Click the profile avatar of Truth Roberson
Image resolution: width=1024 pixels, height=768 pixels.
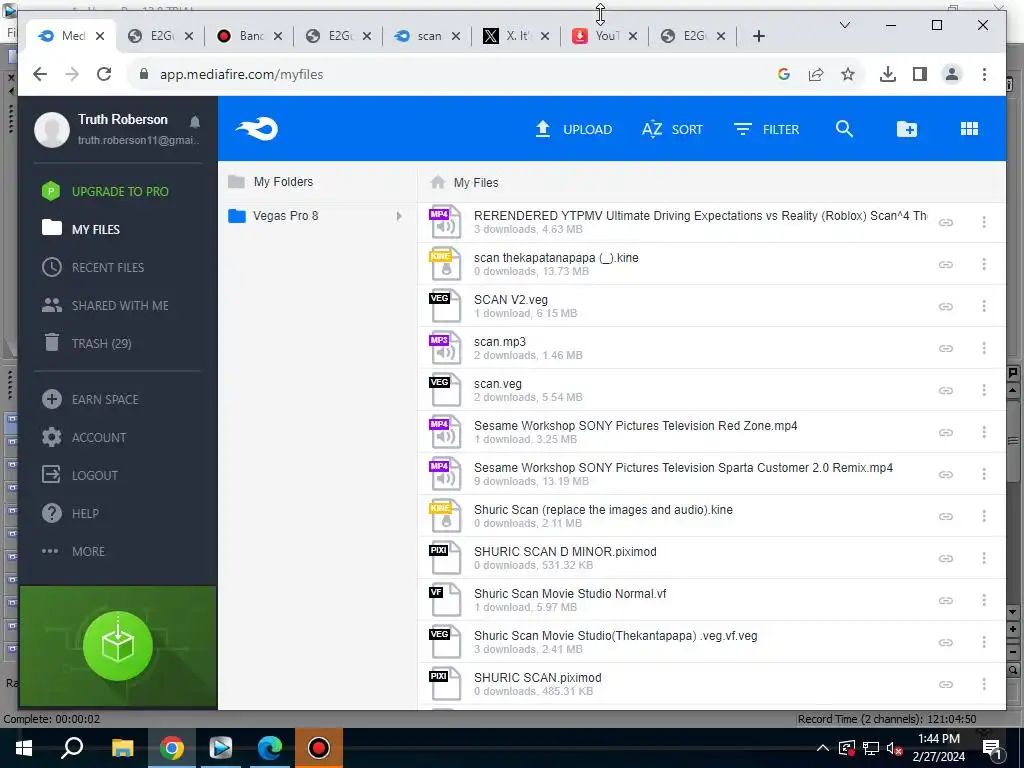tap(52, 129)
